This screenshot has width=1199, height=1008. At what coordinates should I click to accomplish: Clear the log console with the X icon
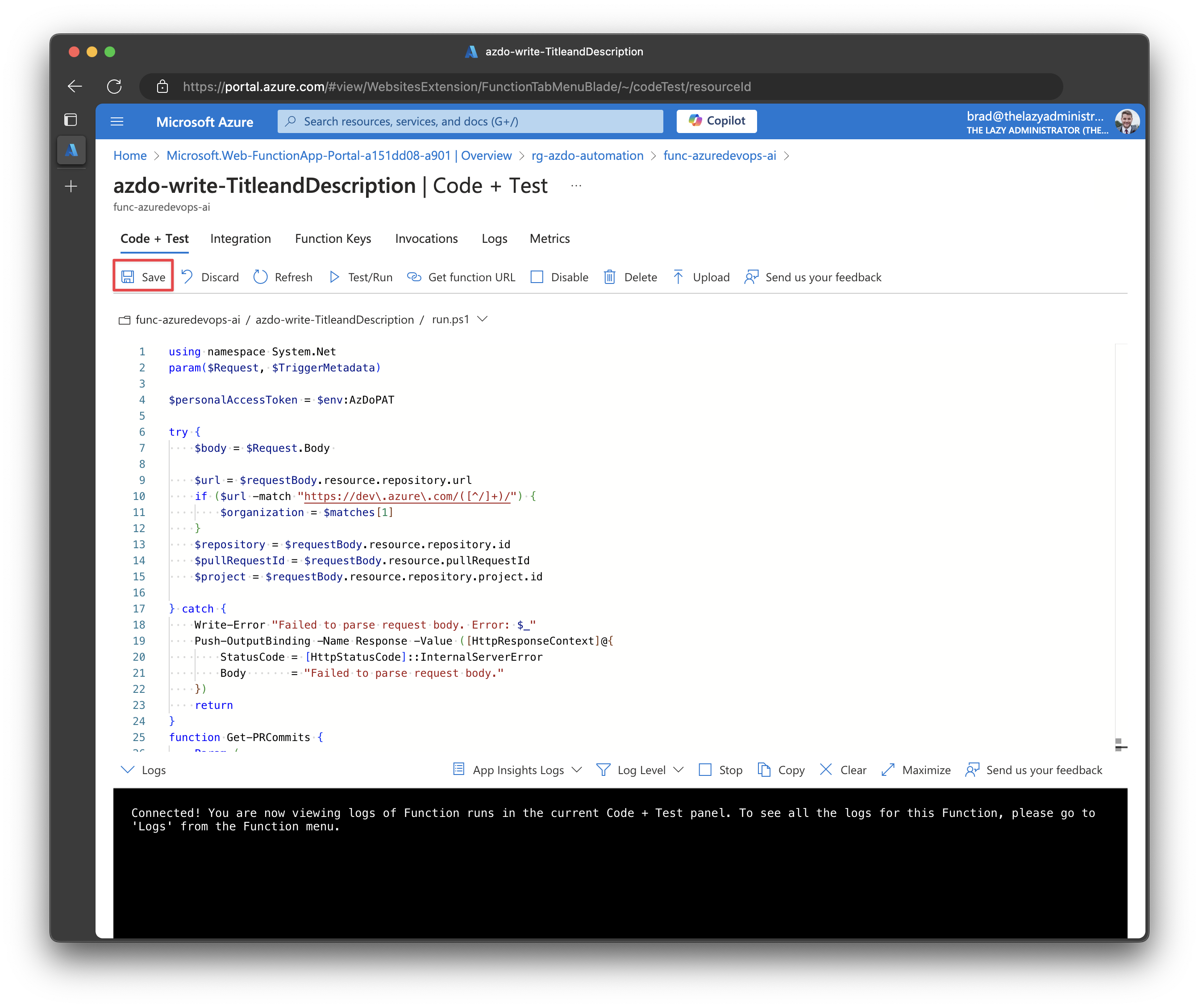[x=826, y=770]
